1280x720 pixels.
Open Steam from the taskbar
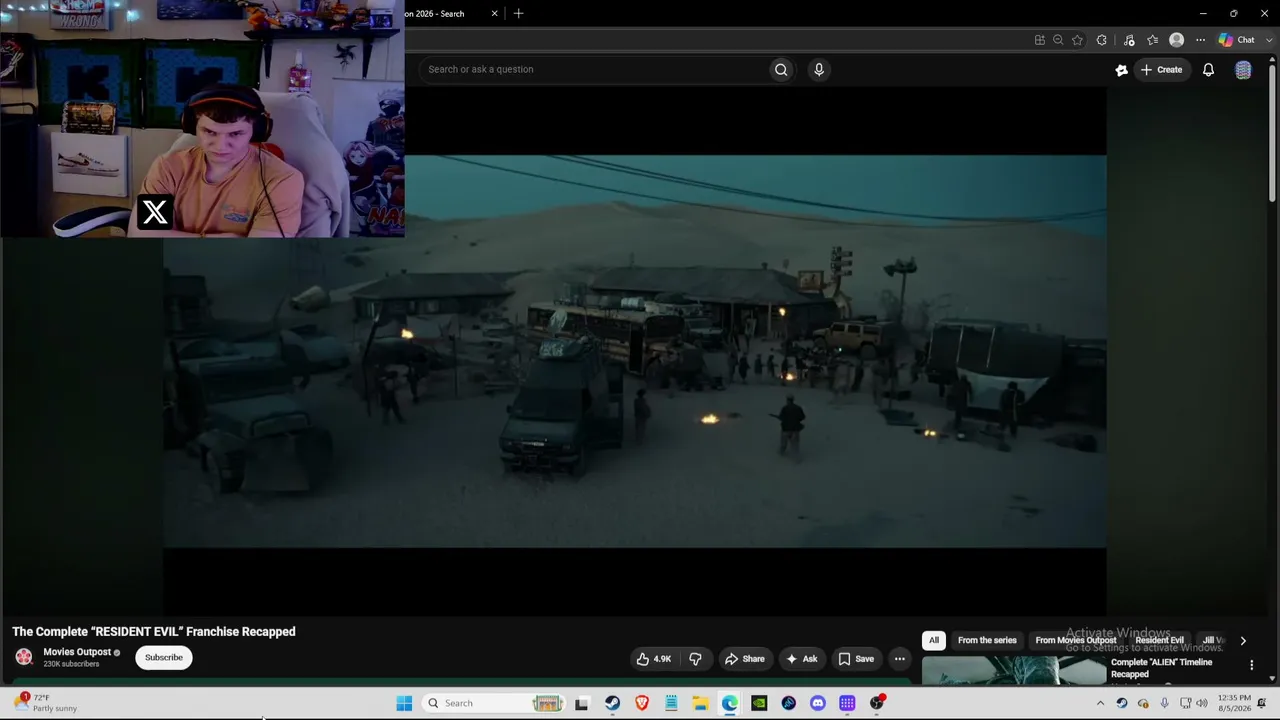click(x=612, y=703)
